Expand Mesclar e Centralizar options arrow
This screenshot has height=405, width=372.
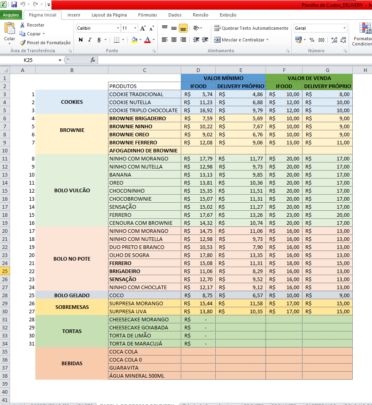267,40
